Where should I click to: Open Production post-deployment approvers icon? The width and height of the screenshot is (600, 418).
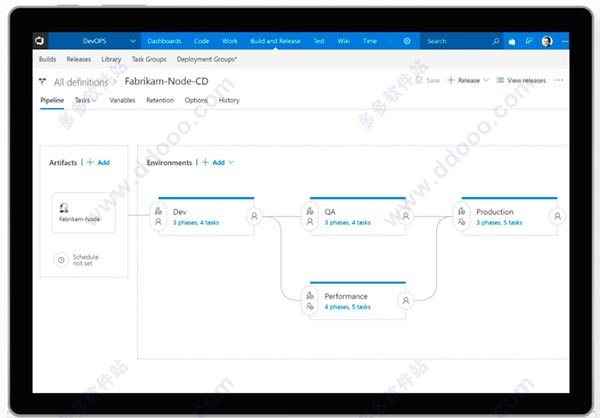point(558,216)
